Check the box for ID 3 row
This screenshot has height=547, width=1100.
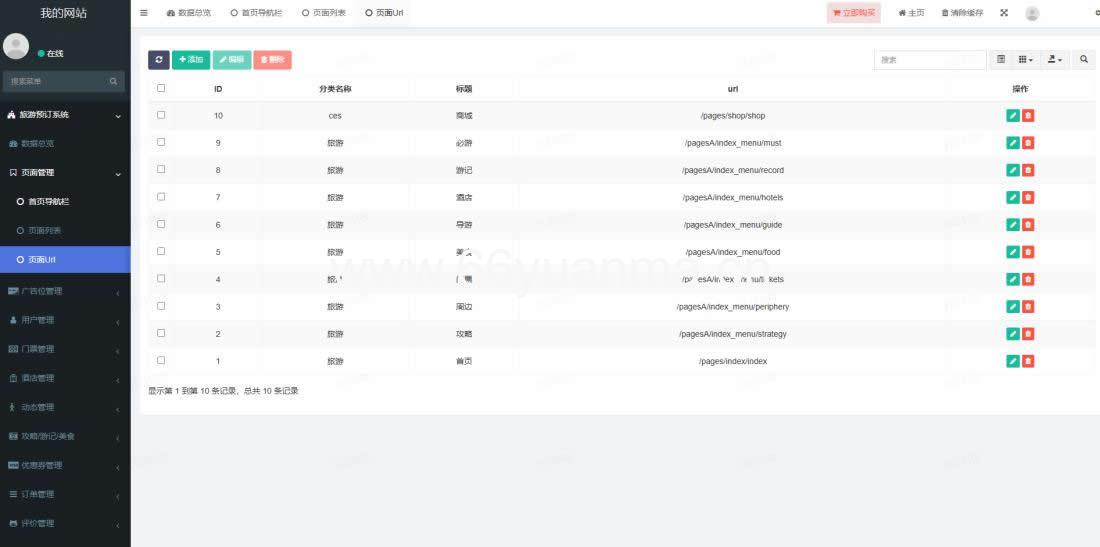pyautogui.click(x=161, y=306)
